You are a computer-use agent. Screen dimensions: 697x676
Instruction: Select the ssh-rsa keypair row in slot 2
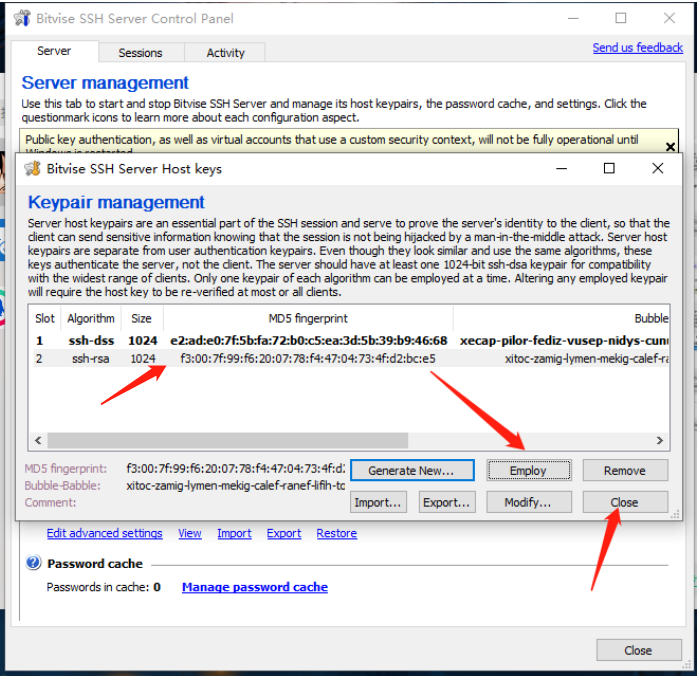[349, 358]
